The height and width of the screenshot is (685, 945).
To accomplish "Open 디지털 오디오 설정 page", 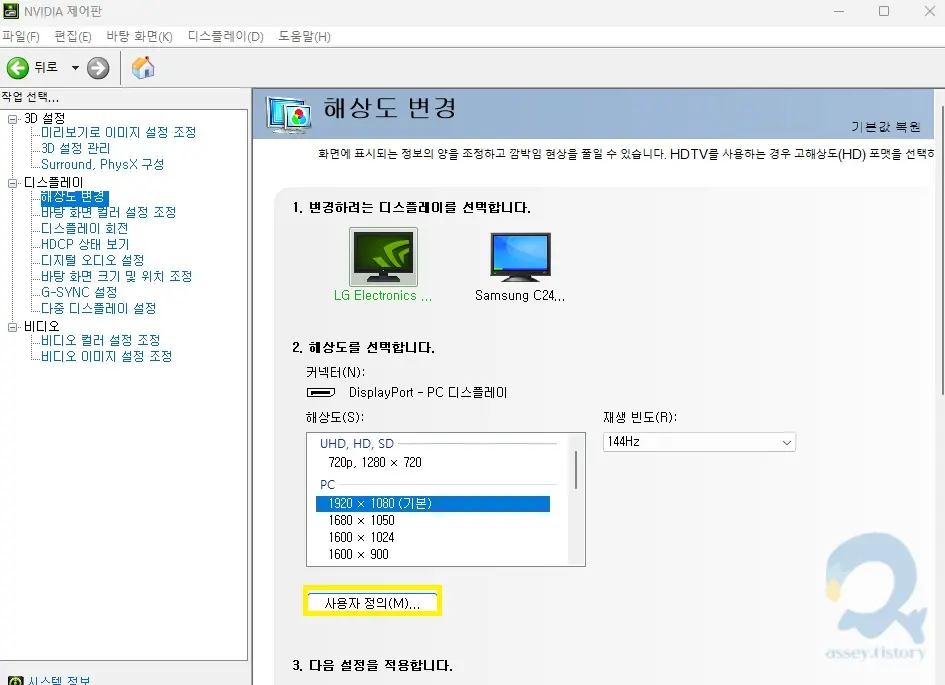I will point(92,260).
